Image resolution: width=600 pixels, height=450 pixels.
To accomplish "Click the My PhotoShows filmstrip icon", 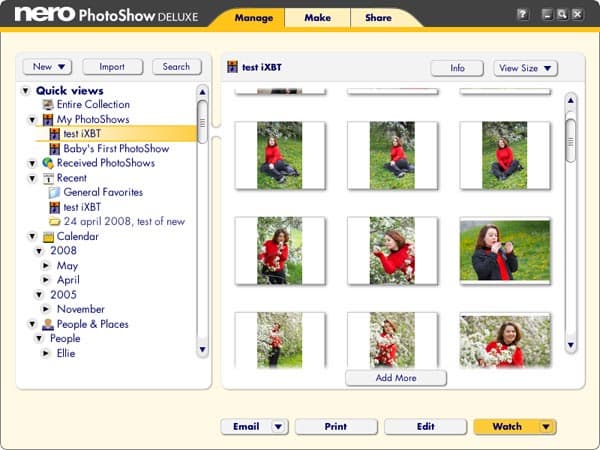I will point(48,119).
